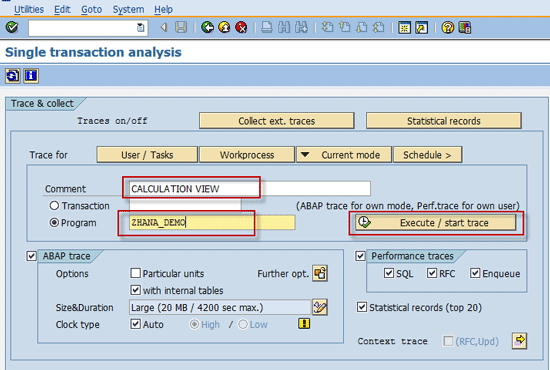Toggle the Performance traces checkbox

tap(360, 256)
